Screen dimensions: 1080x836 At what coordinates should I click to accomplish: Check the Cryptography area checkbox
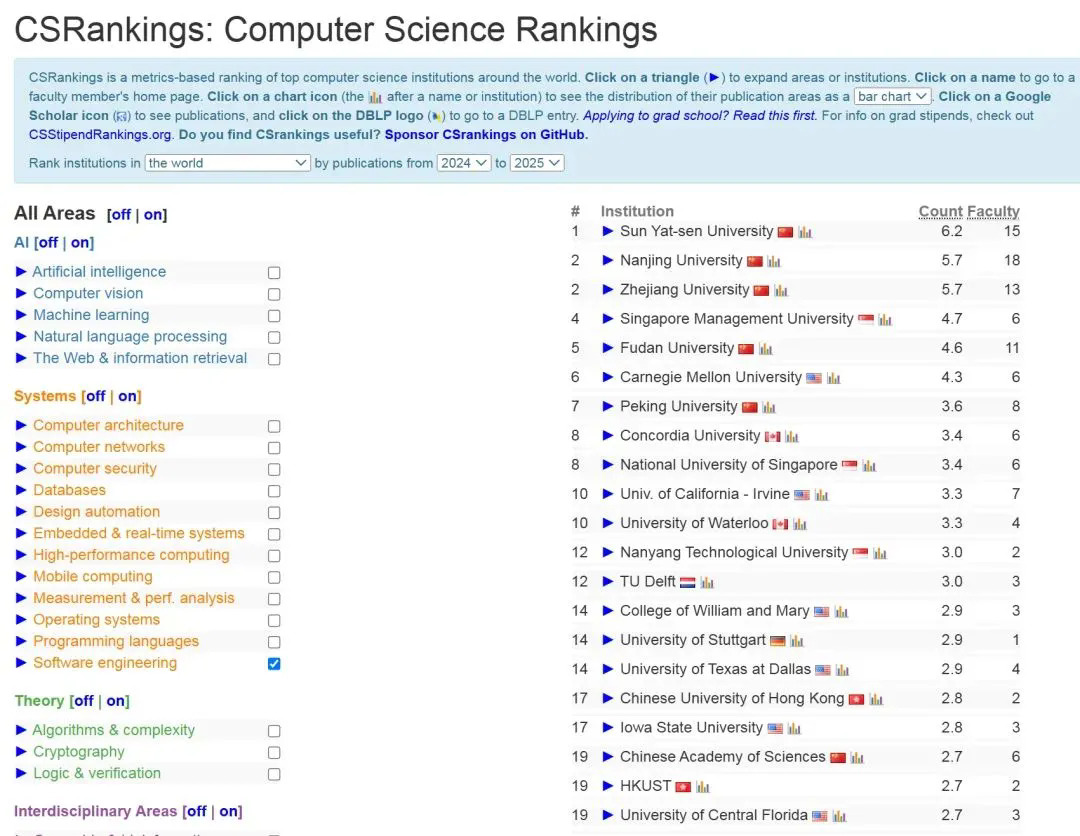click(273, 751)
